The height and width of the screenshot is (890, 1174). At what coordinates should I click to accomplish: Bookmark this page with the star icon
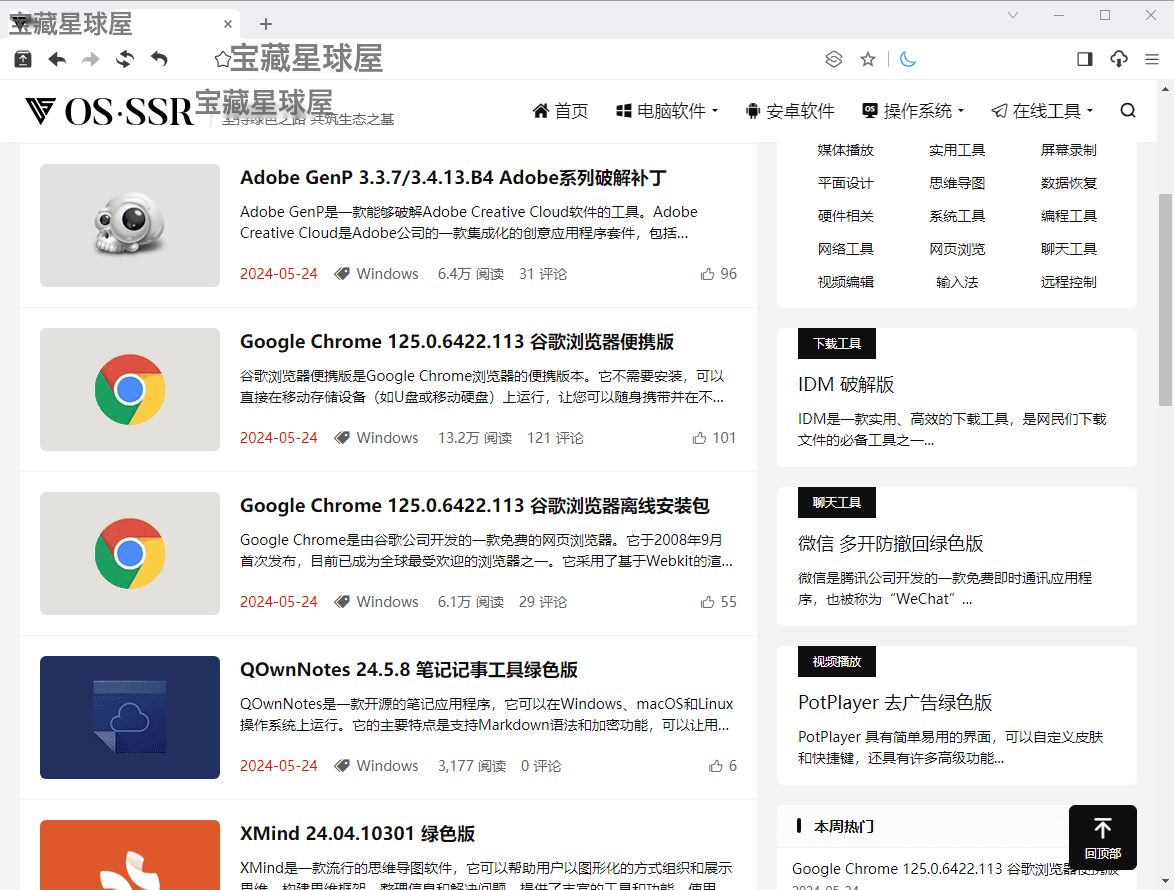pyautogui.click(x=868, y=59)
